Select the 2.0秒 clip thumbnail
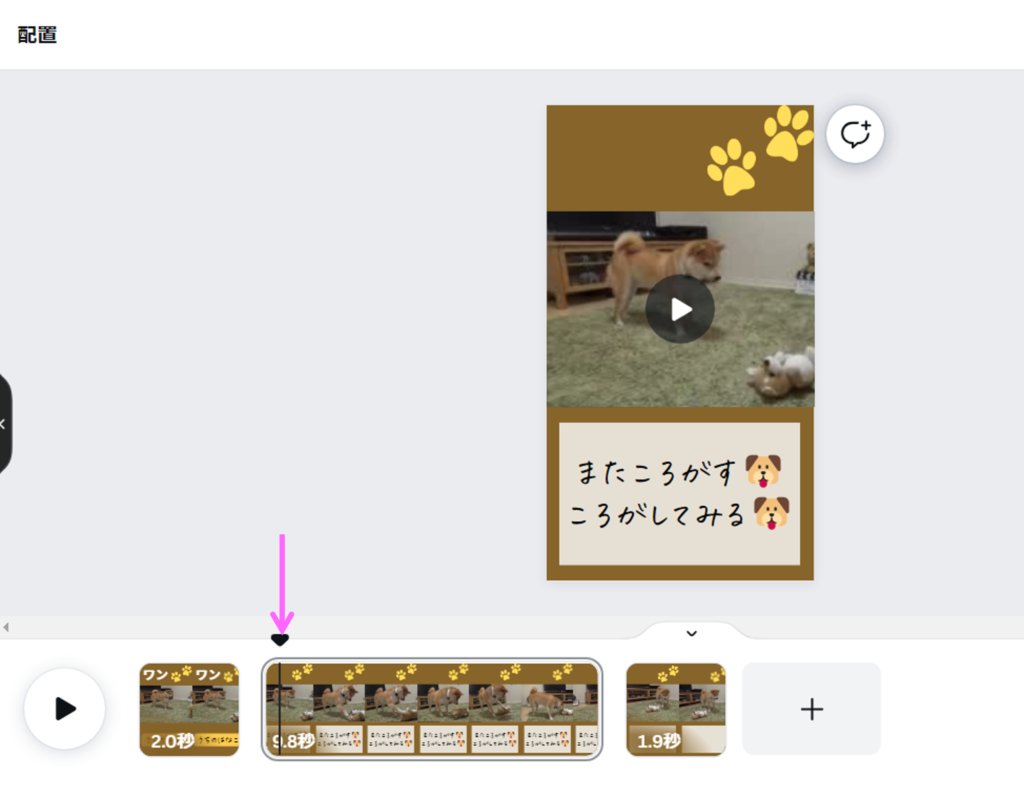1024x796 pixels. coord(189,709)
